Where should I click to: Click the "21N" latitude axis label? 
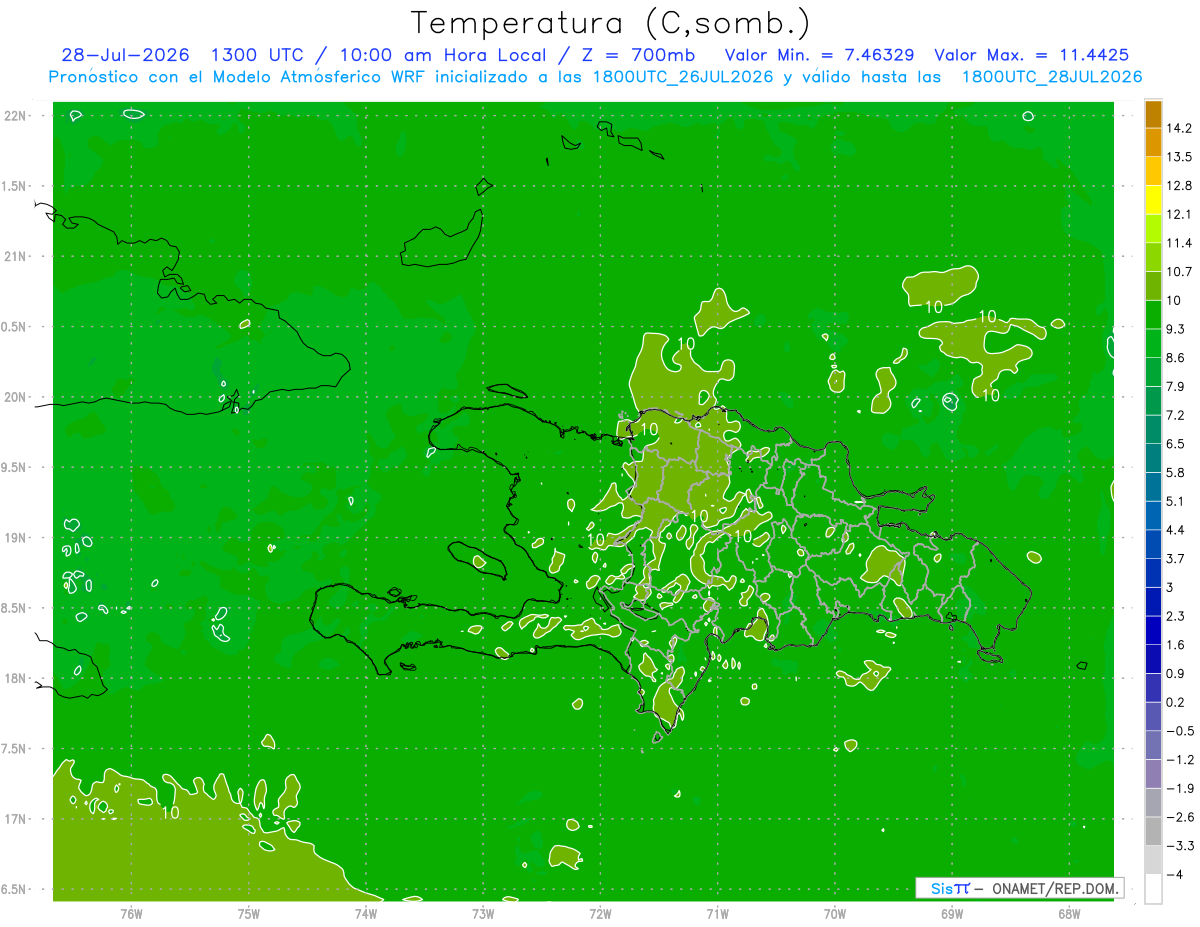coord(15,256)
